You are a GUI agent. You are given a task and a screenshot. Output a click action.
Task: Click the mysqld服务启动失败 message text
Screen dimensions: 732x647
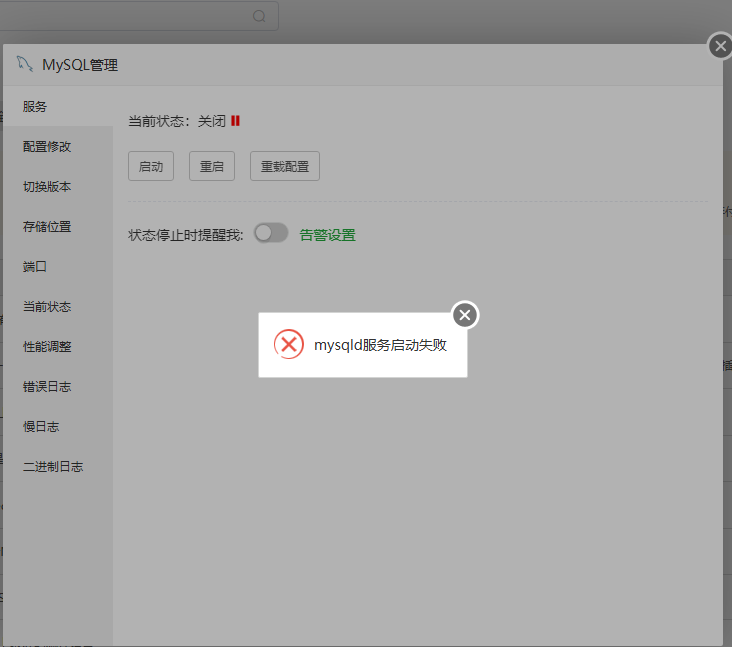pos(380,345)
